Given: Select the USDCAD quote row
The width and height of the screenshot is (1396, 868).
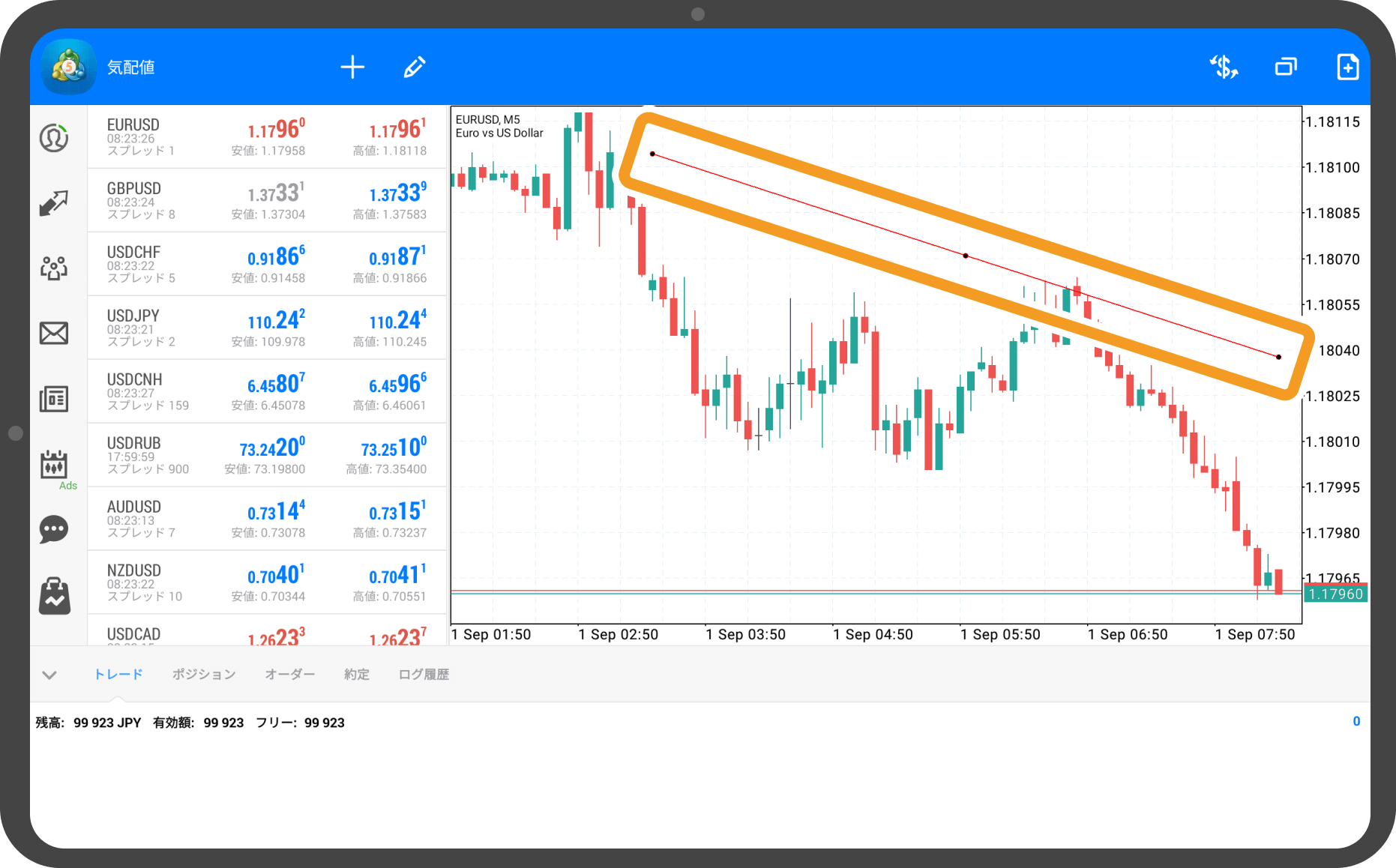Looking at the screenshot, I should pyautogui.click(x=267, y=630).
